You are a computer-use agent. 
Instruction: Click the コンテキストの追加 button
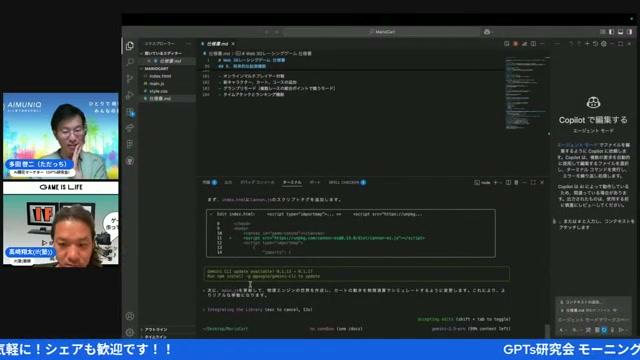coord(582,302)
